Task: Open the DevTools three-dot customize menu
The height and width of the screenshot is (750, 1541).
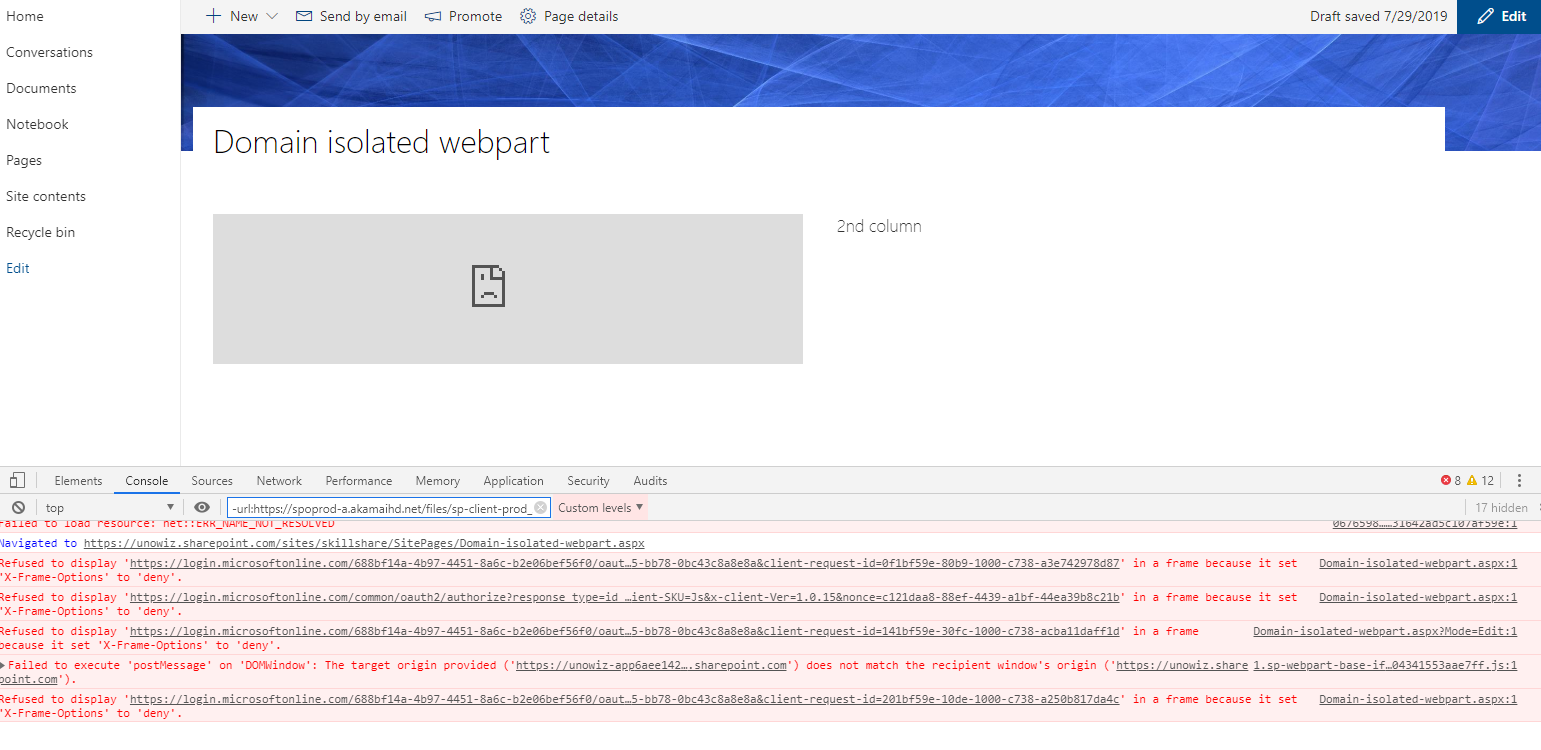Action: click(x=1520, y=480)
